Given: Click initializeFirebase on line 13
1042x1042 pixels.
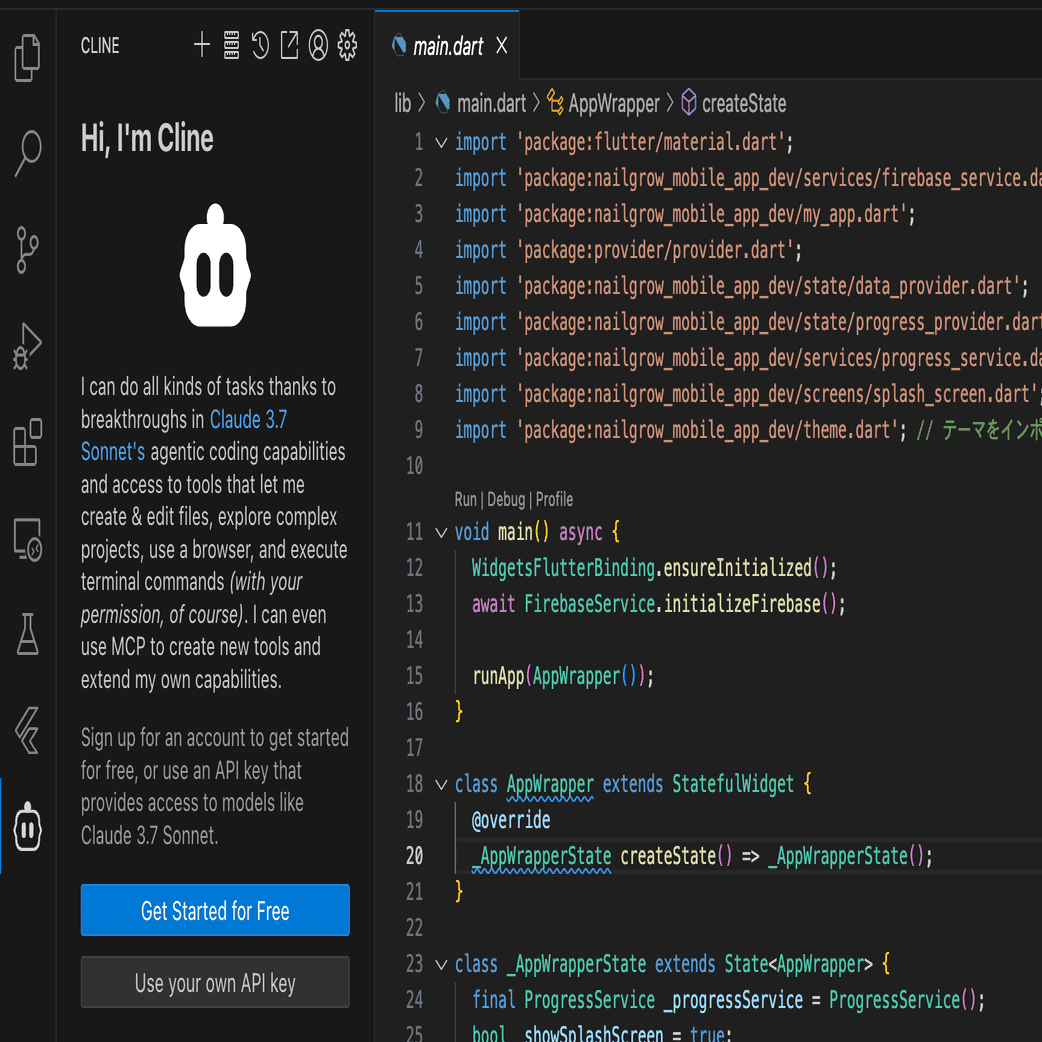Looking at the screenshot, I should pyautogui.click(x=742, y=604).
